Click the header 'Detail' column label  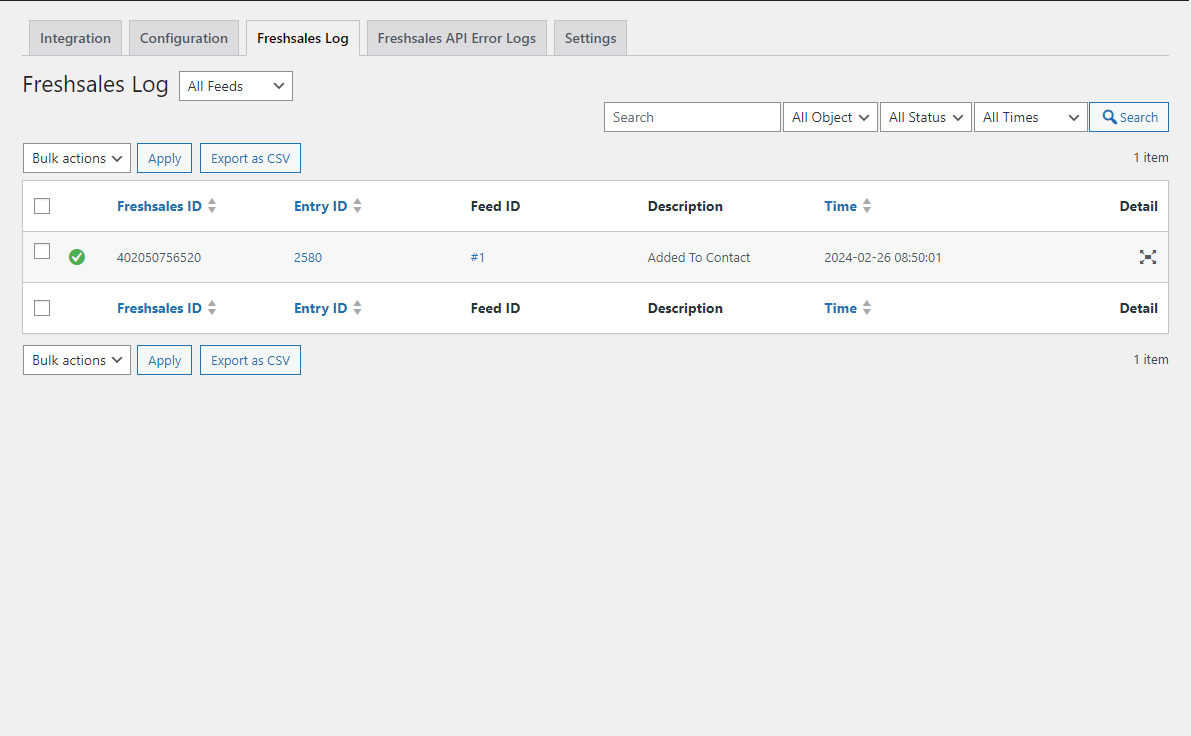pyautogui.click(x=1139, y=206)
